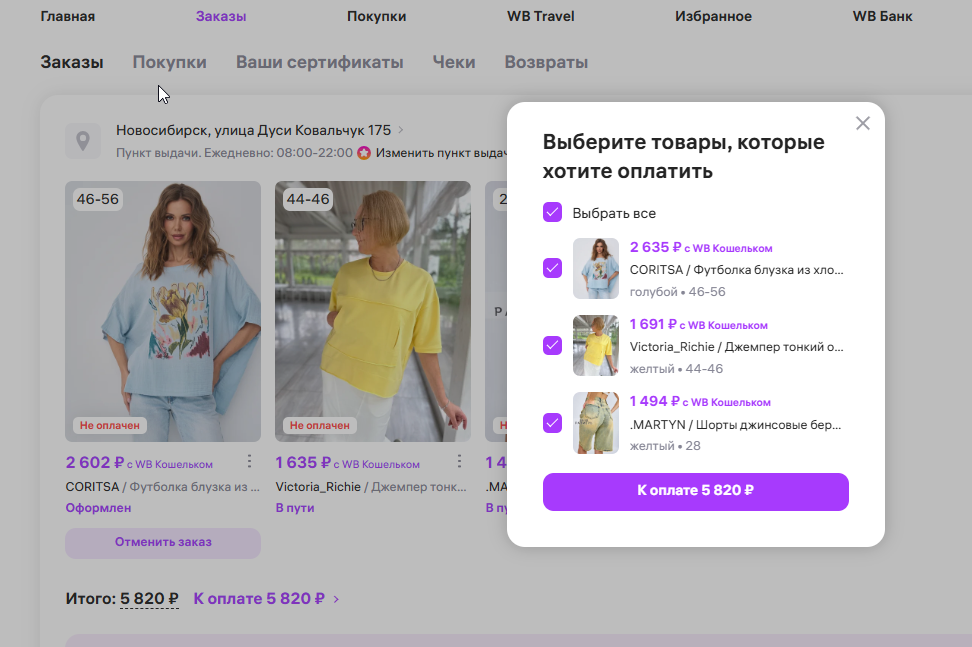Screen dimensions: 972x647
Task: Switch to the Покупки sub-tab
Action: point(169,62)
